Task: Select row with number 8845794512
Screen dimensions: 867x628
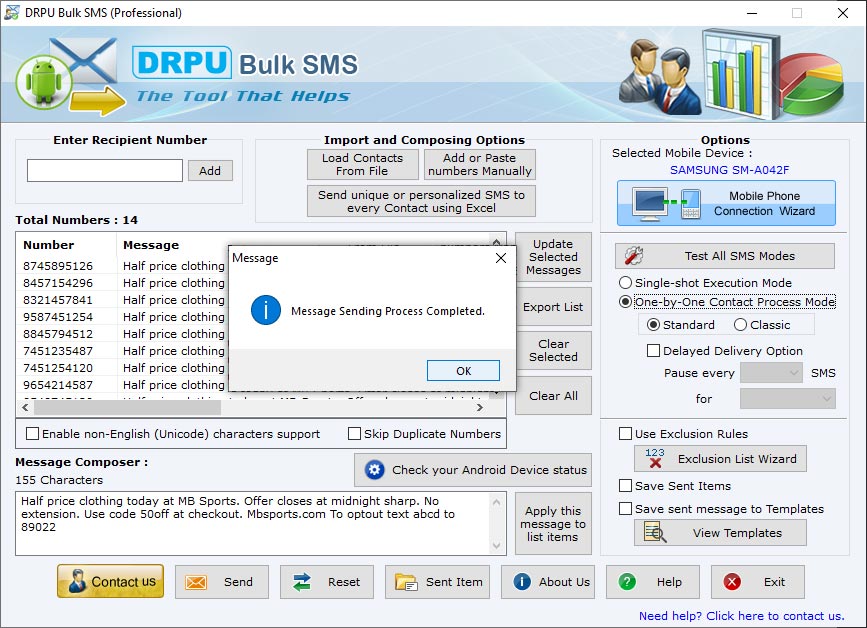Action: point(123,334)
